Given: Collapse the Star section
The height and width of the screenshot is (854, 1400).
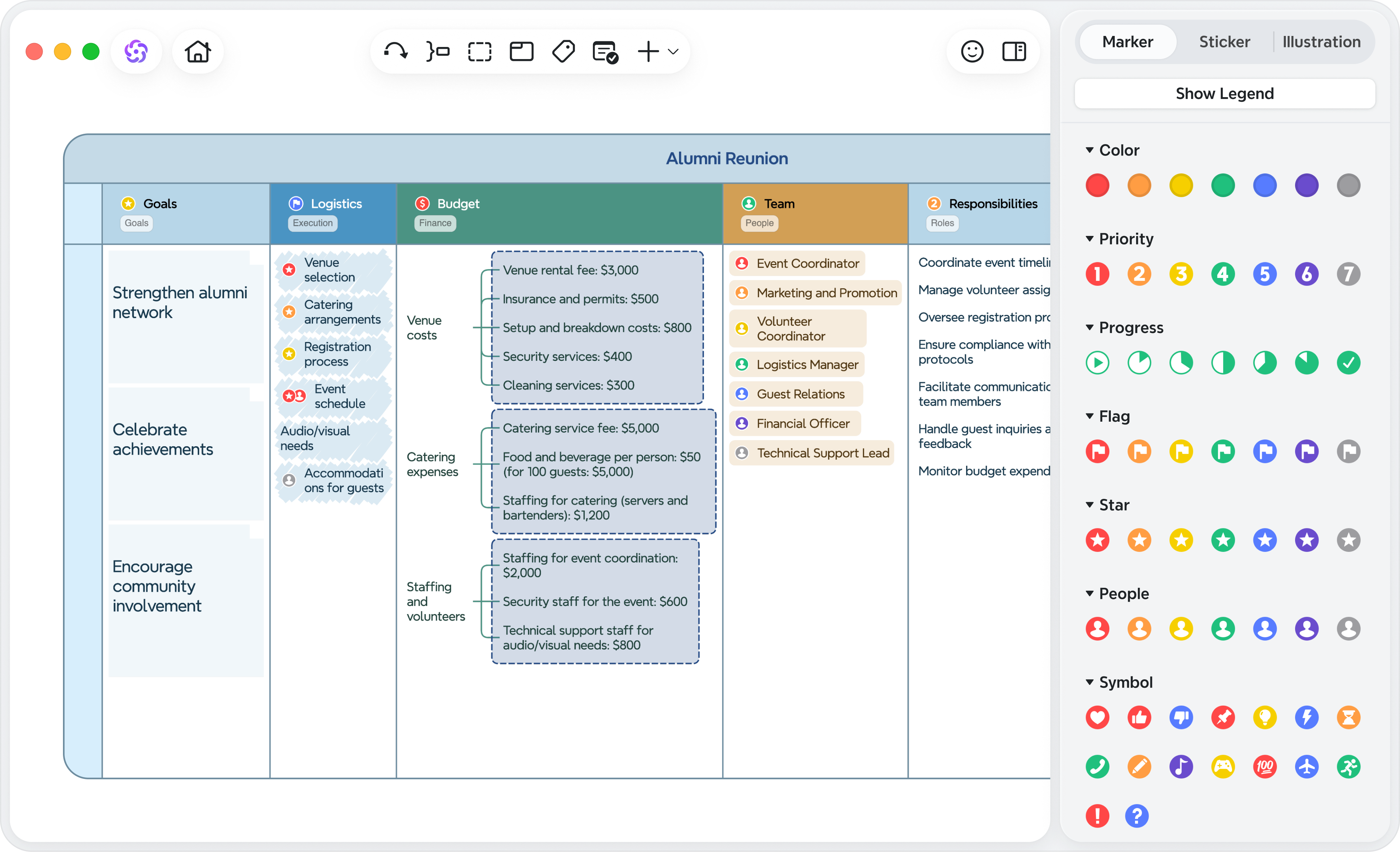Looking at the screenshot, I should [x=1090, y=505].
